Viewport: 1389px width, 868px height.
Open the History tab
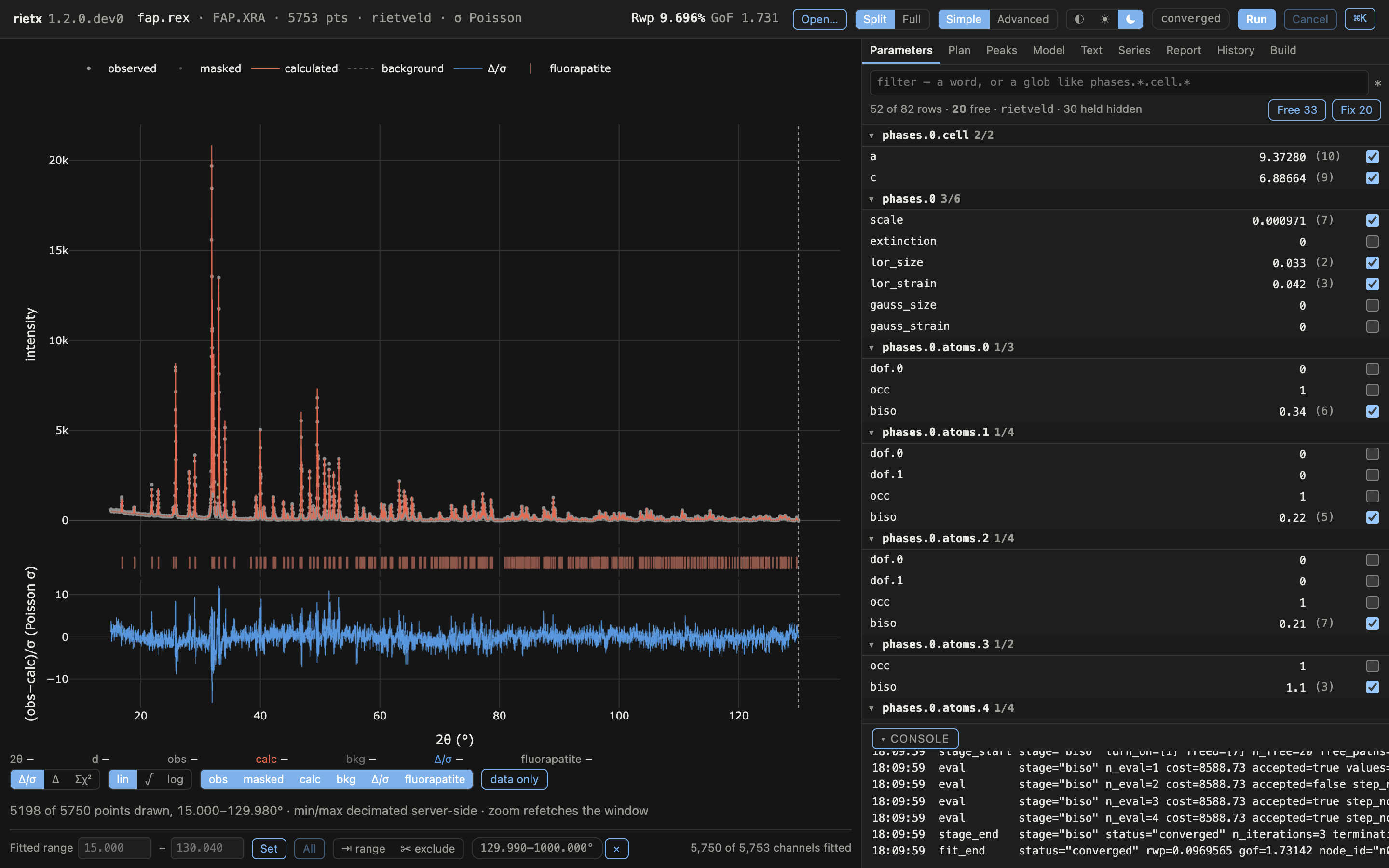[x=1236, y=51]
